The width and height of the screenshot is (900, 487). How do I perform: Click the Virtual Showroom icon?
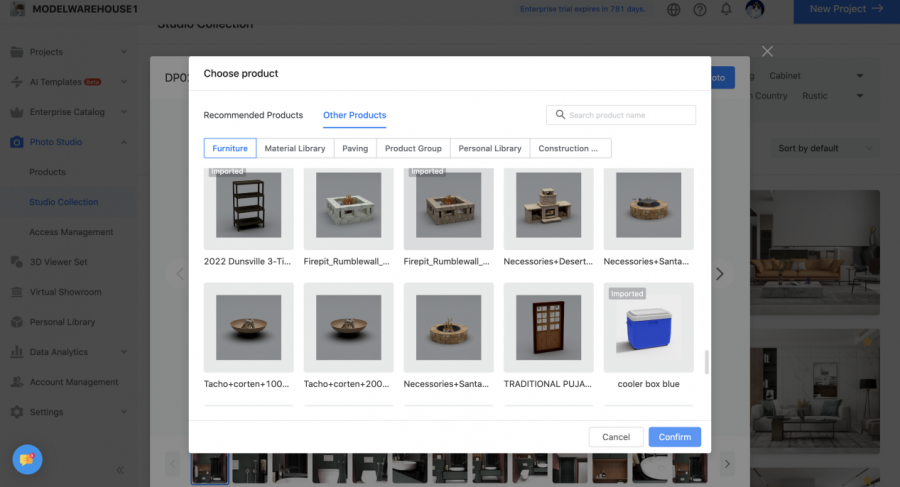pyautogui.click(x=17, y=292)
